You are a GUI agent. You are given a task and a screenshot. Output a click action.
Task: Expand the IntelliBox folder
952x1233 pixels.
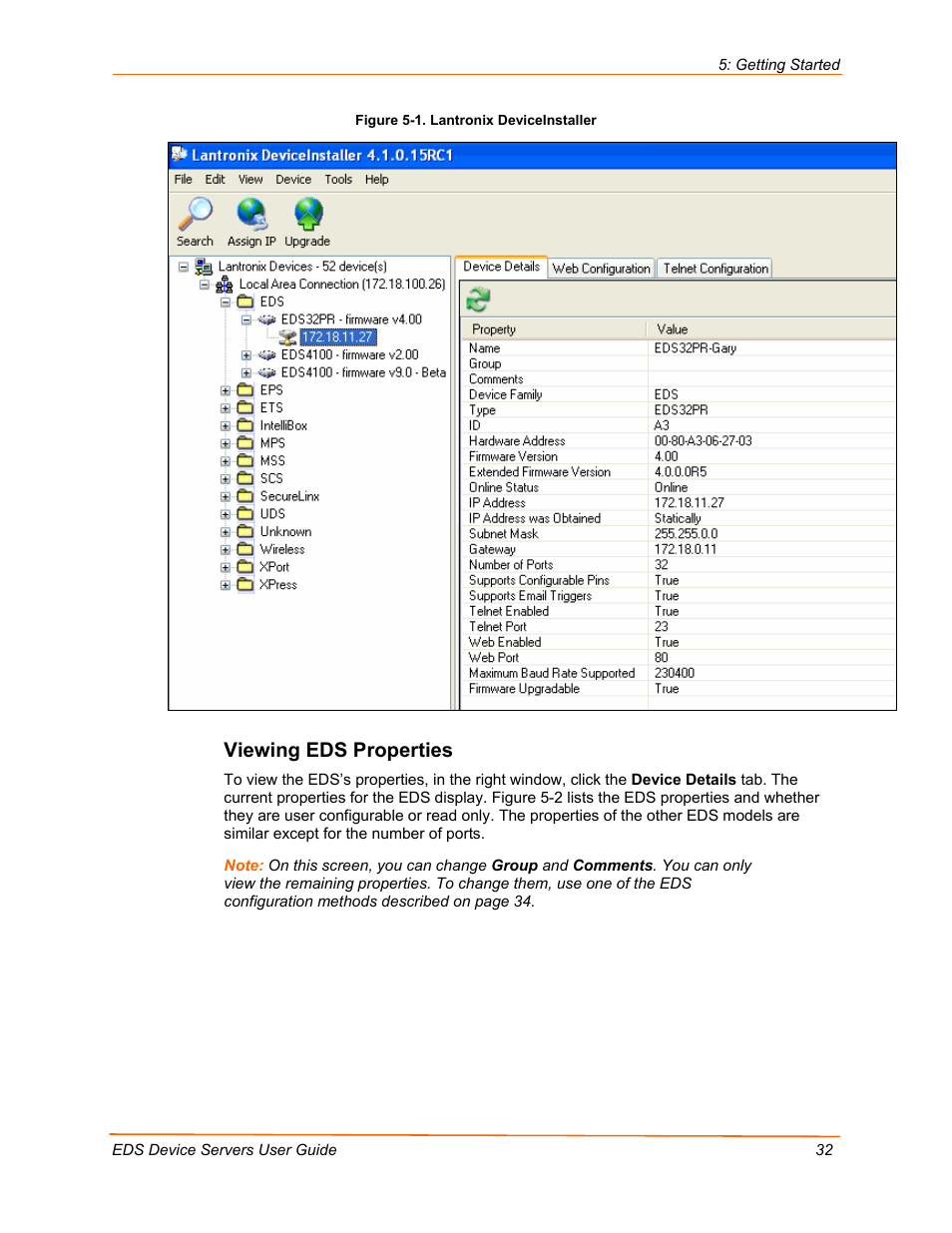click(226, 426)
